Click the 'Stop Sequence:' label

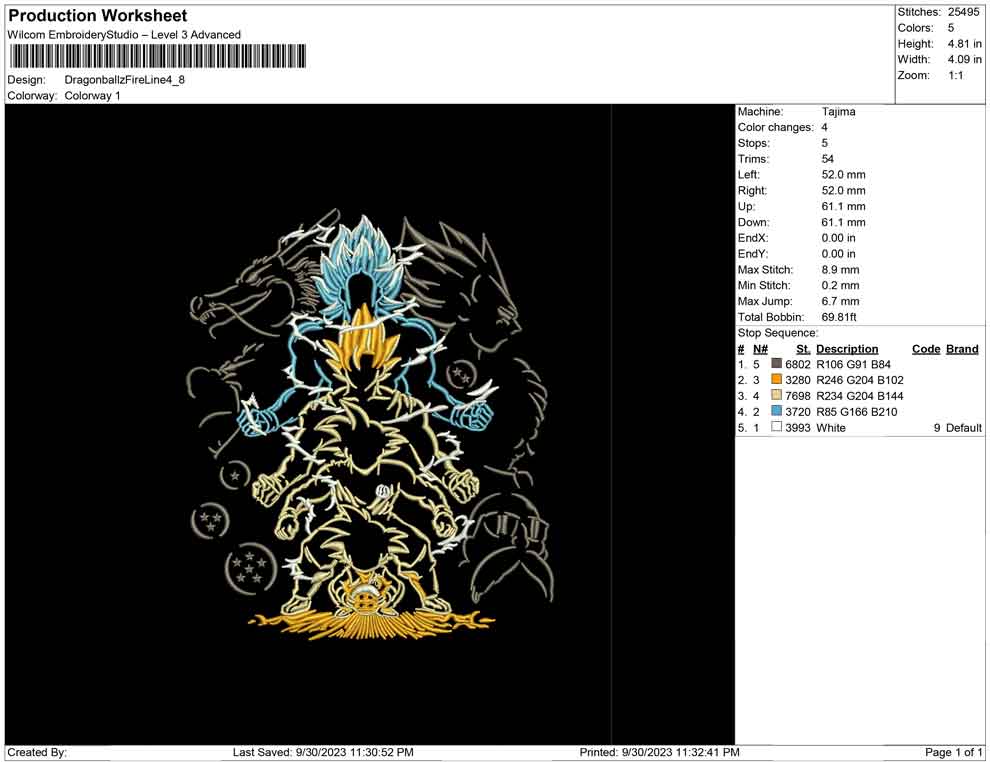pyautogui.click(x=778, y=333)
